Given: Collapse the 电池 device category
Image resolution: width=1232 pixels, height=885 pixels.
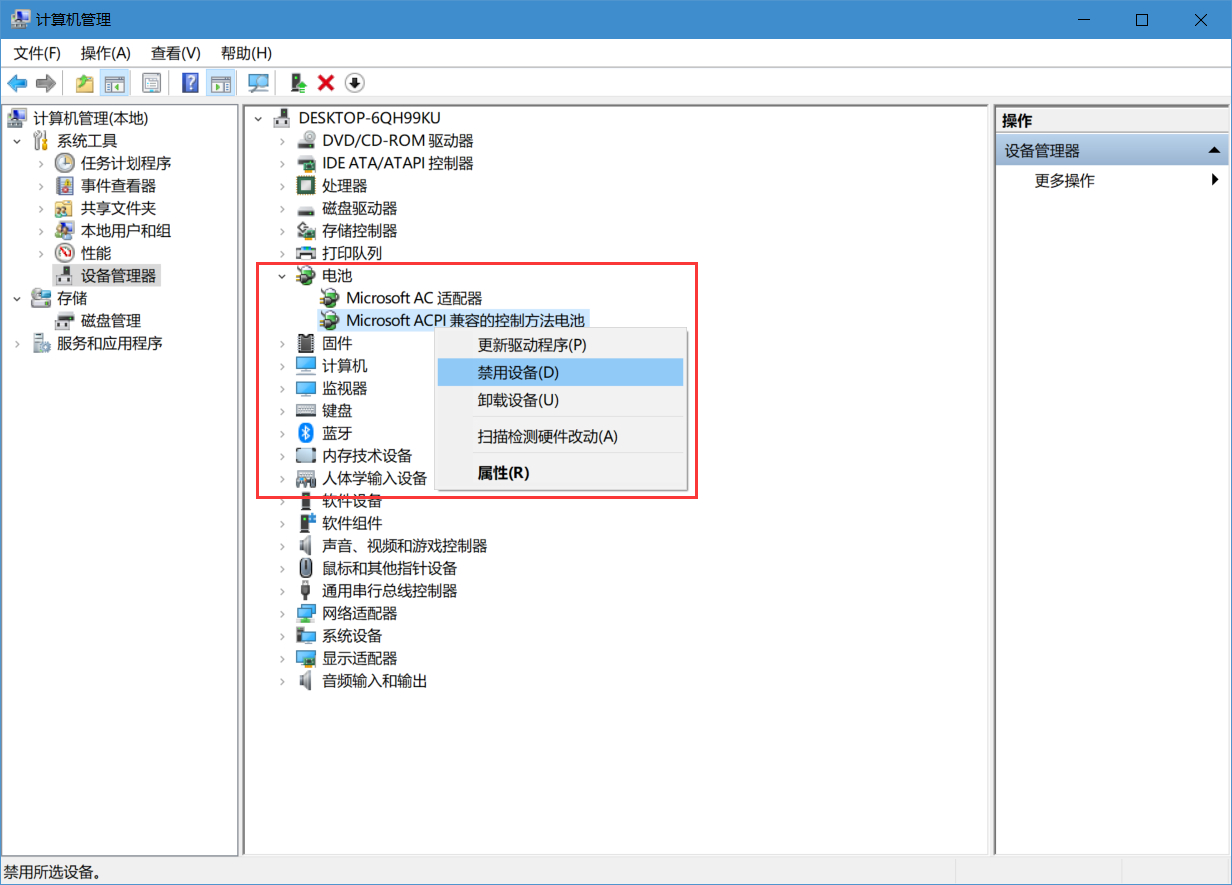Looking at the screenshot, I should (x=281, y=275).
